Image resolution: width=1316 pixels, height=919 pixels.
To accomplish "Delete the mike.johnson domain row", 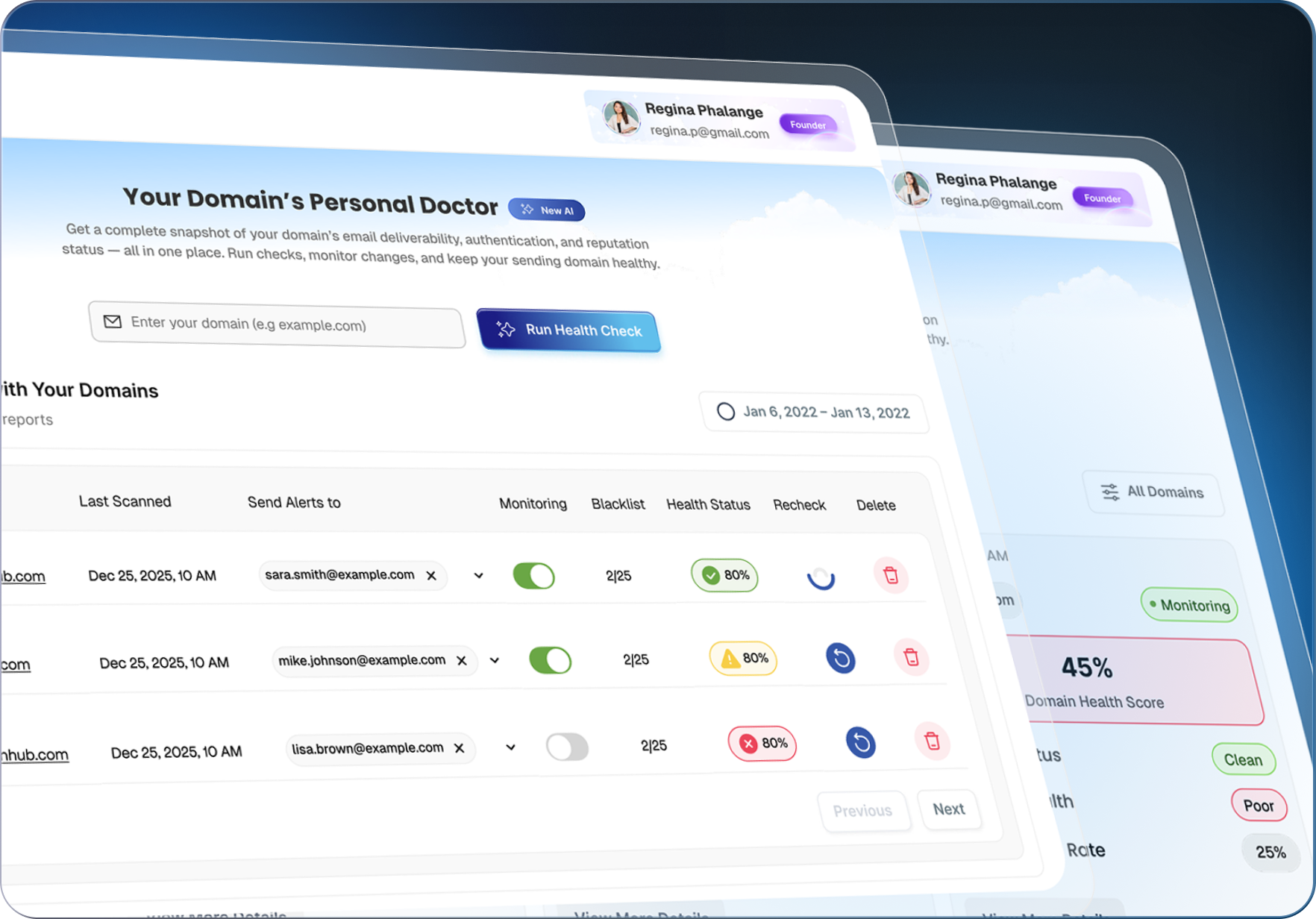I will [911, 657].
